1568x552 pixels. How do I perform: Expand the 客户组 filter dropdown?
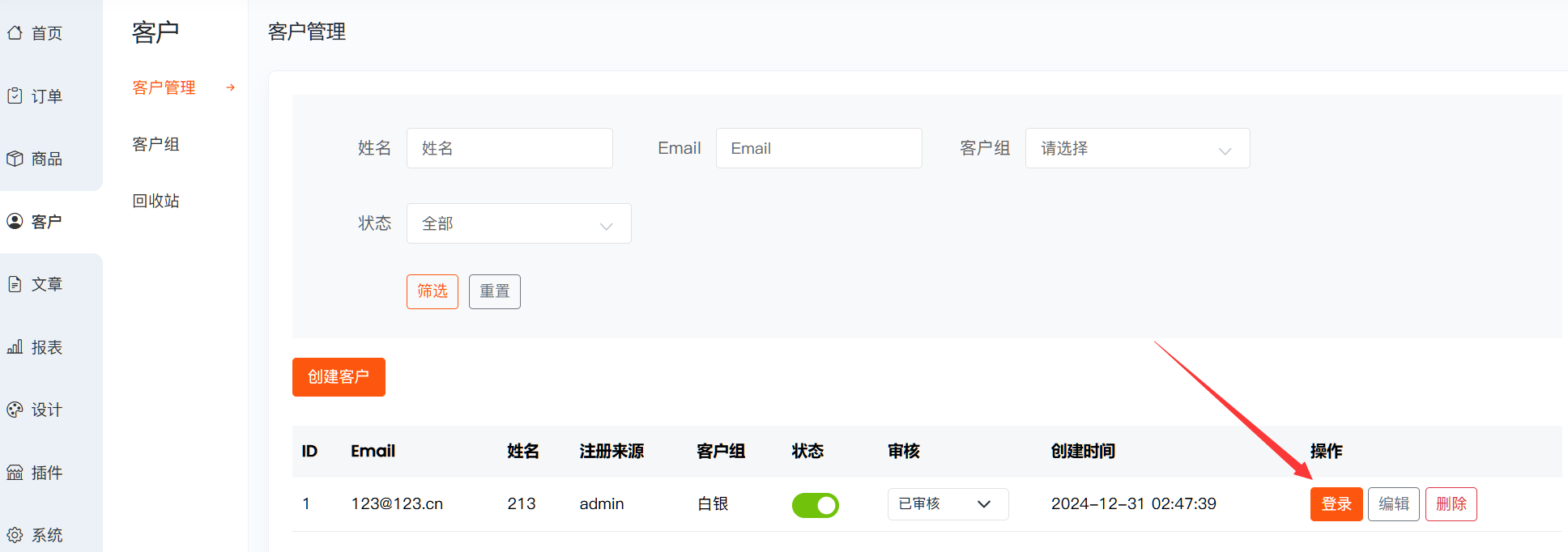click(1136, 149)
